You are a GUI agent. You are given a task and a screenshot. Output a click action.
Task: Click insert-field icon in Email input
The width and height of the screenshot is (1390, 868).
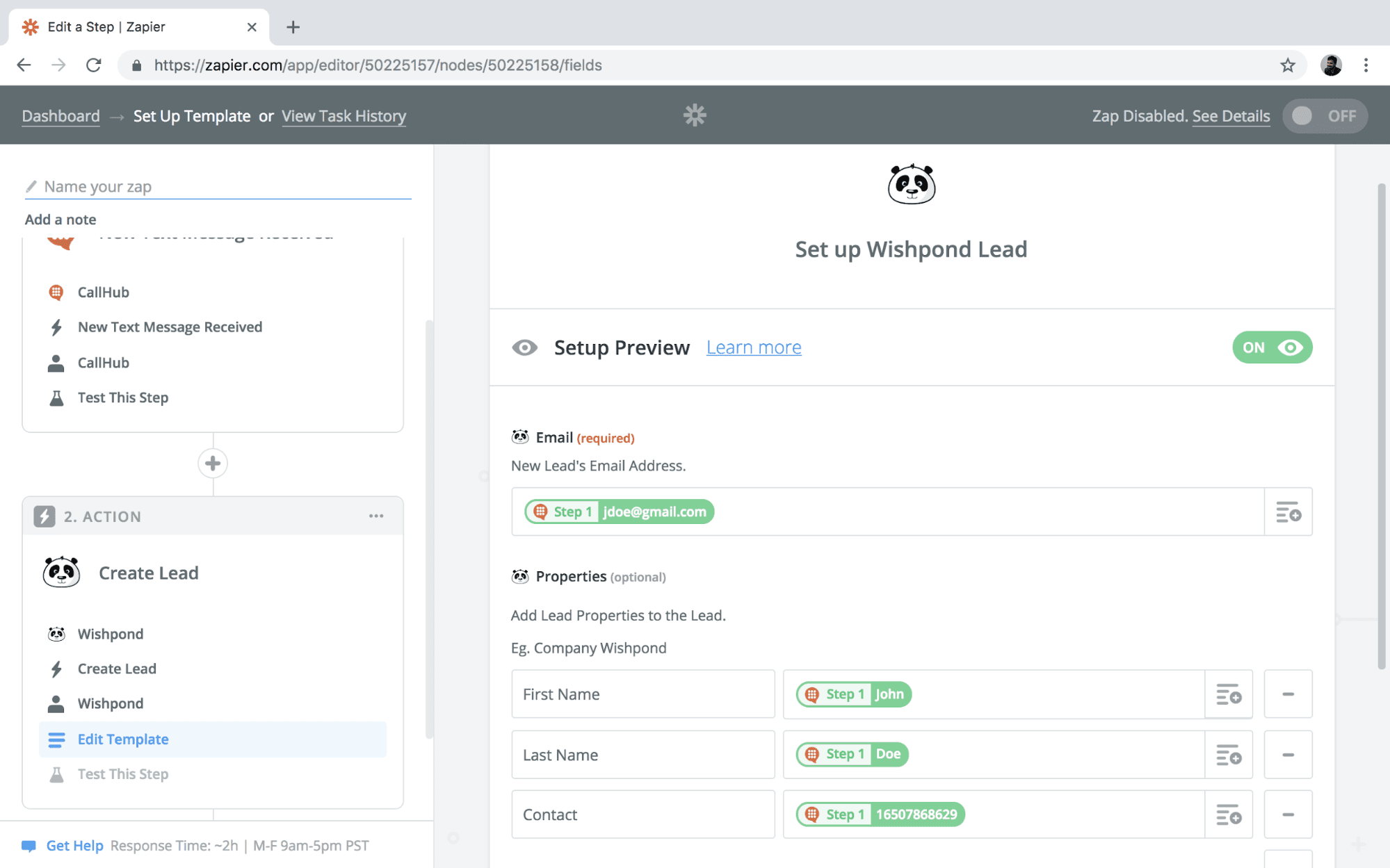(x=1288, y=512)
